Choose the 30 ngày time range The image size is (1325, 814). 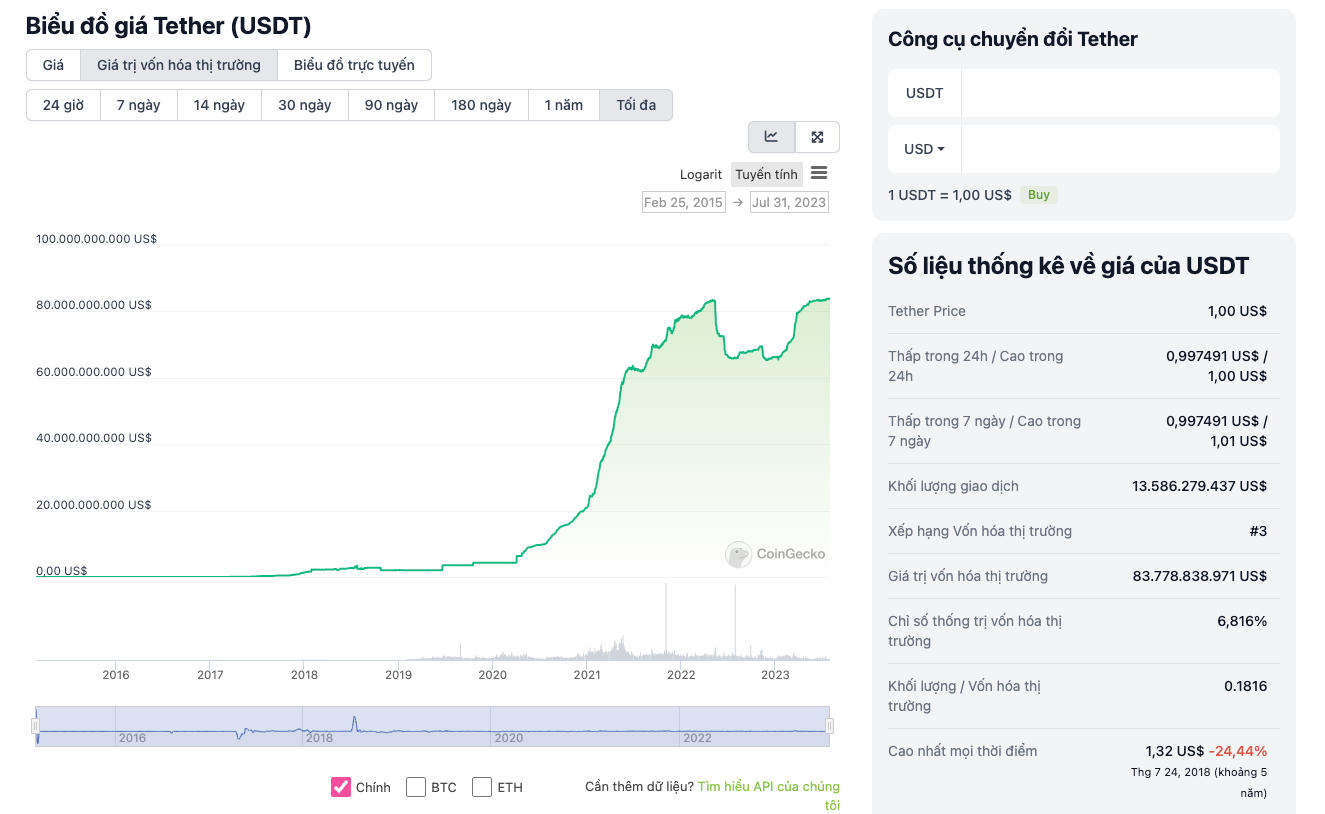pos(305,105)
